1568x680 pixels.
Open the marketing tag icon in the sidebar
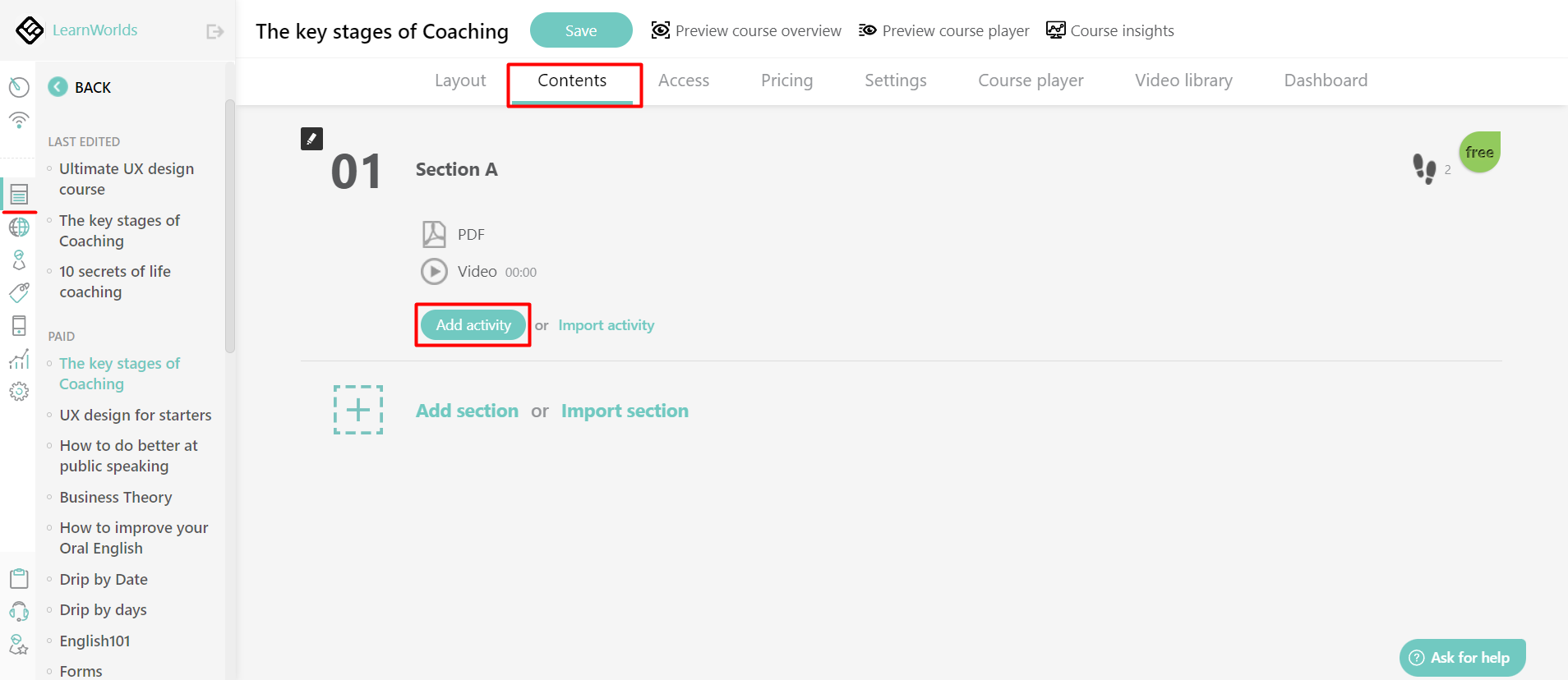point(19,292)
